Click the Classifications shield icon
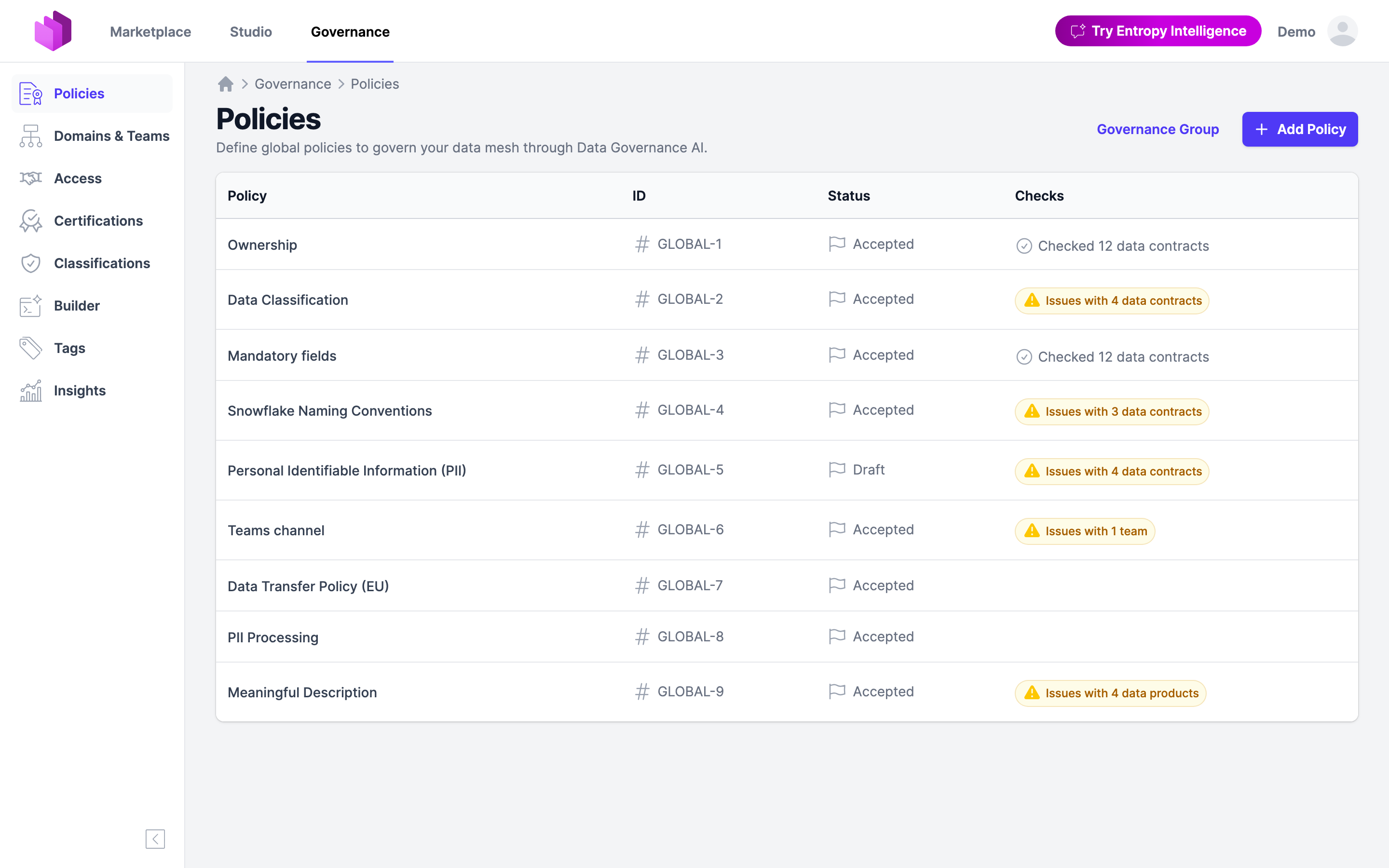Viewport: 1389px width, 868px height. click(30, 263)
